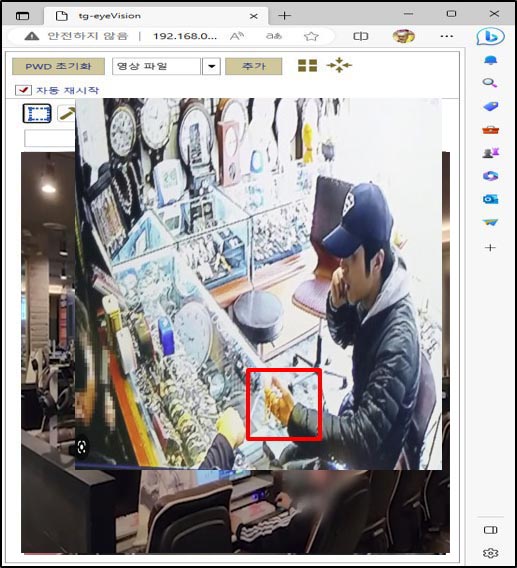Open the notifications bell in sidebar
Screen dimensions: 517x568
tap(491, 60)
